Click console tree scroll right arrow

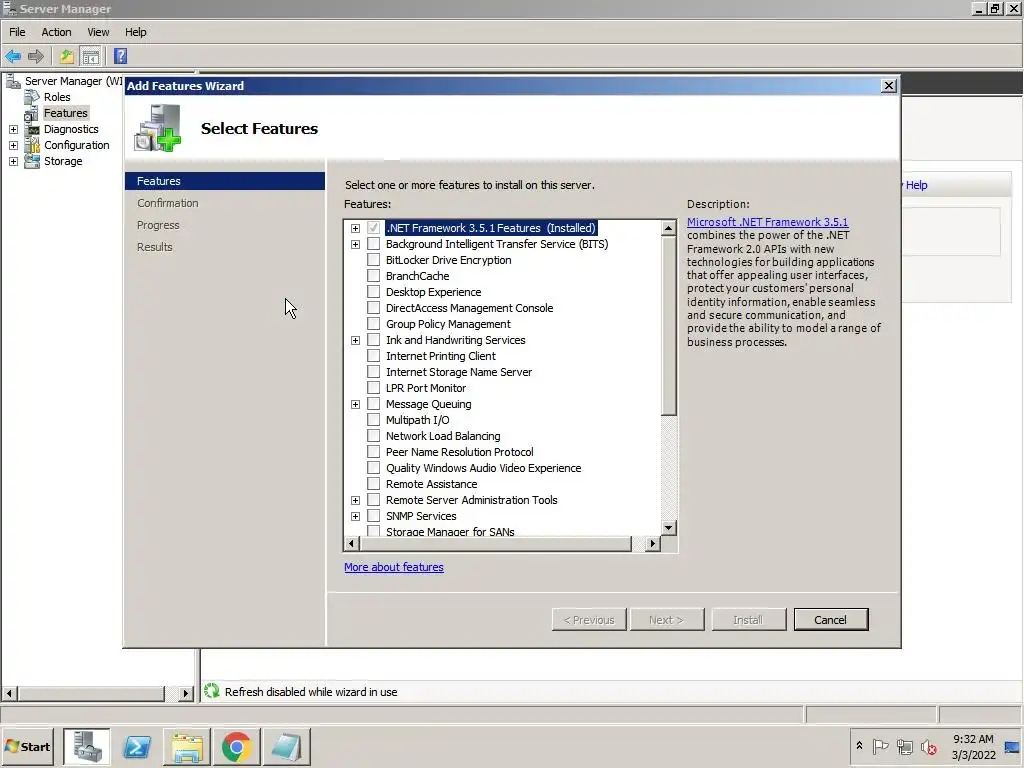pyautogui.click(x=186, y=693)
